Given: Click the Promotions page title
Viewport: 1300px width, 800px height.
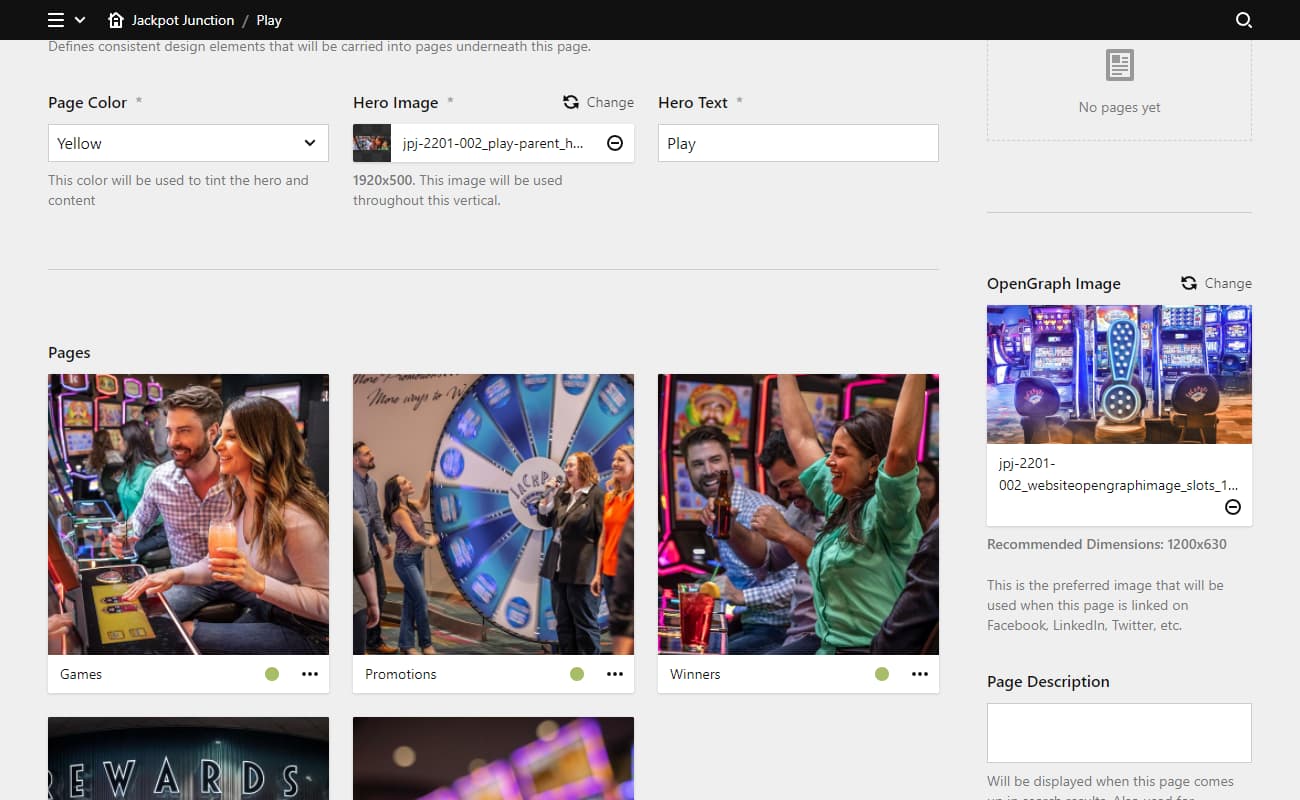Looking at the screenshot, I should 401,674.
